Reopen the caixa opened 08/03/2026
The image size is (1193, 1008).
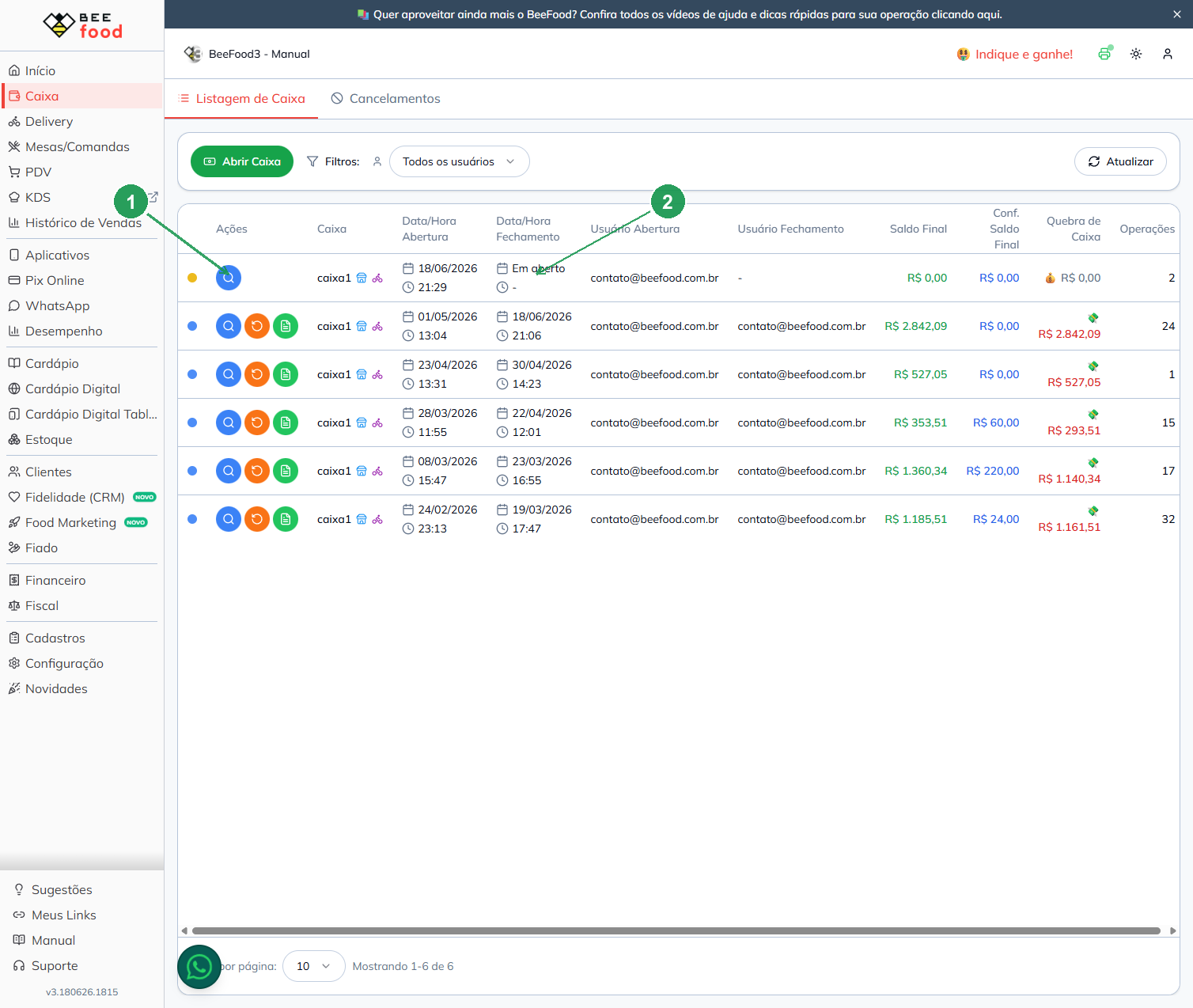[257, 471]
